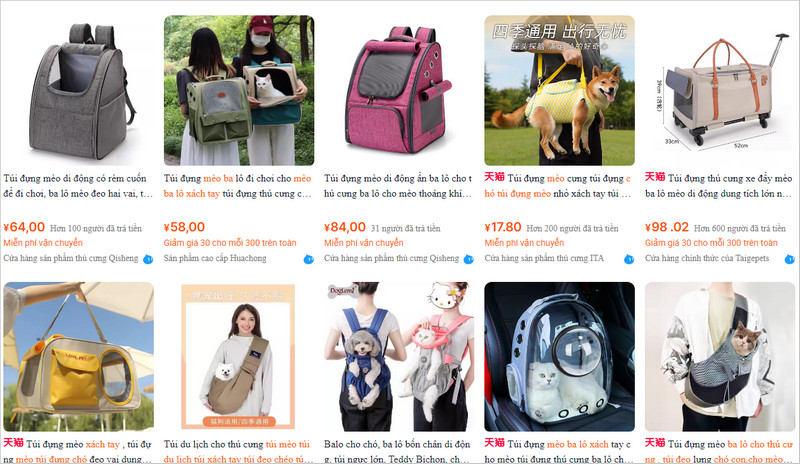Click the blue chat icon beside Taigepets store
Screen dimensions: 800x464
pyautogui.click(x=789, y=259)
